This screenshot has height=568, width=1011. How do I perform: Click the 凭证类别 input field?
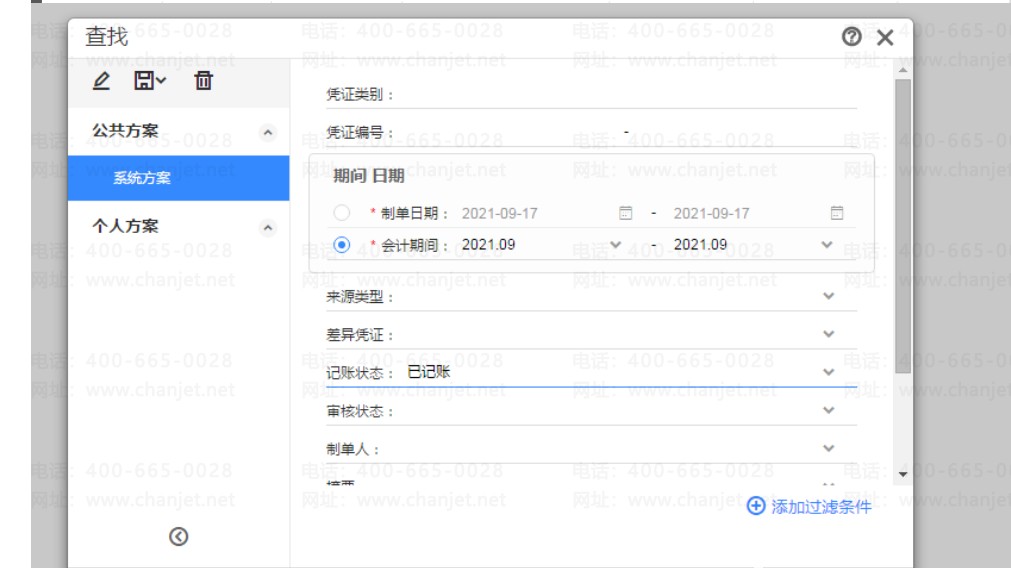click(627, 95)
